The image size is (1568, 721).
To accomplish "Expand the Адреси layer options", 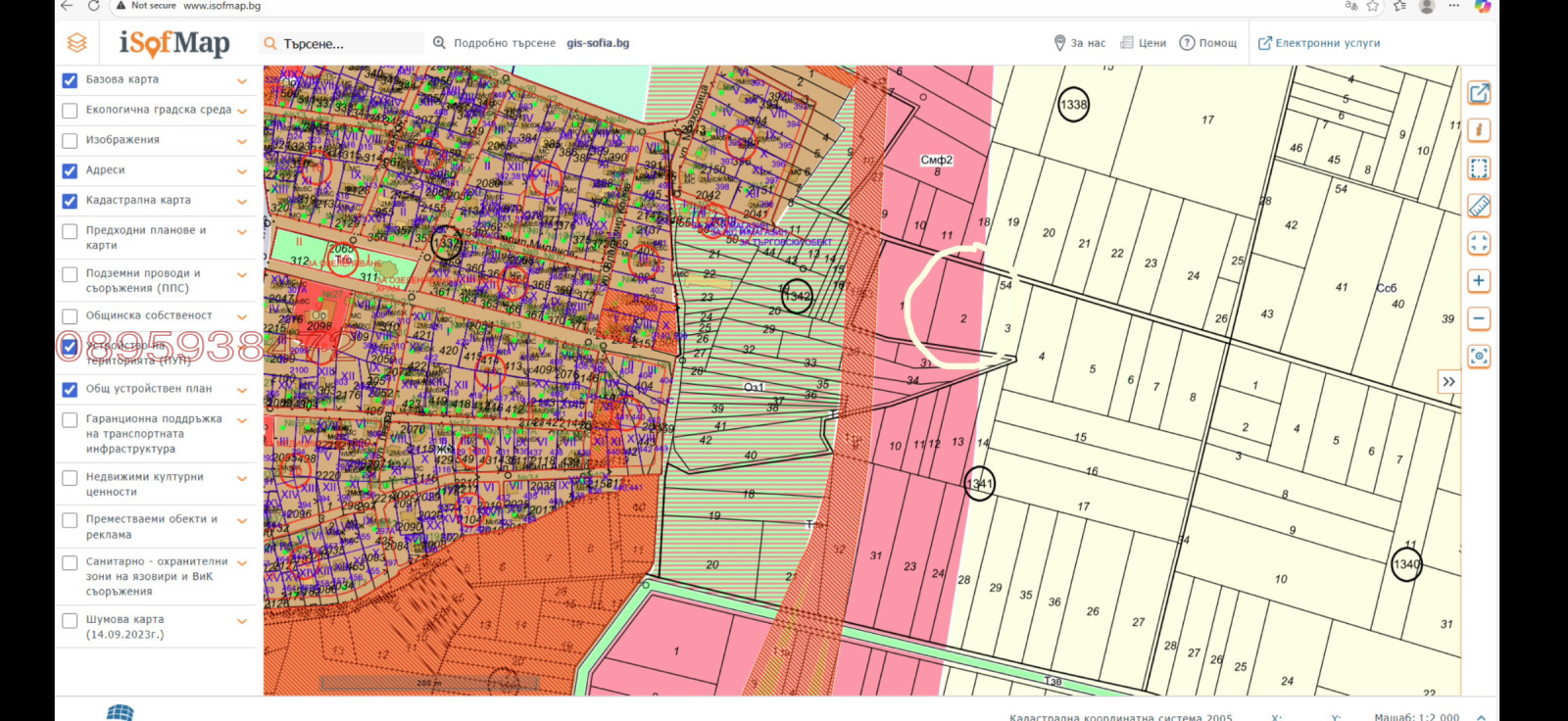I will coord(242,171).
